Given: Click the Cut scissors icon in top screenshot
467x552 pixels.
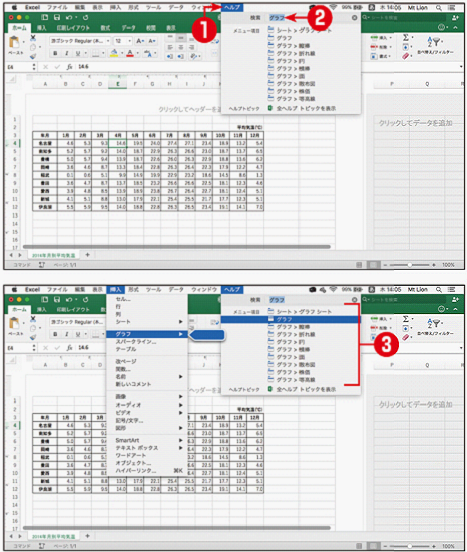Looking at the screenshot, I should tap(33, 38).
